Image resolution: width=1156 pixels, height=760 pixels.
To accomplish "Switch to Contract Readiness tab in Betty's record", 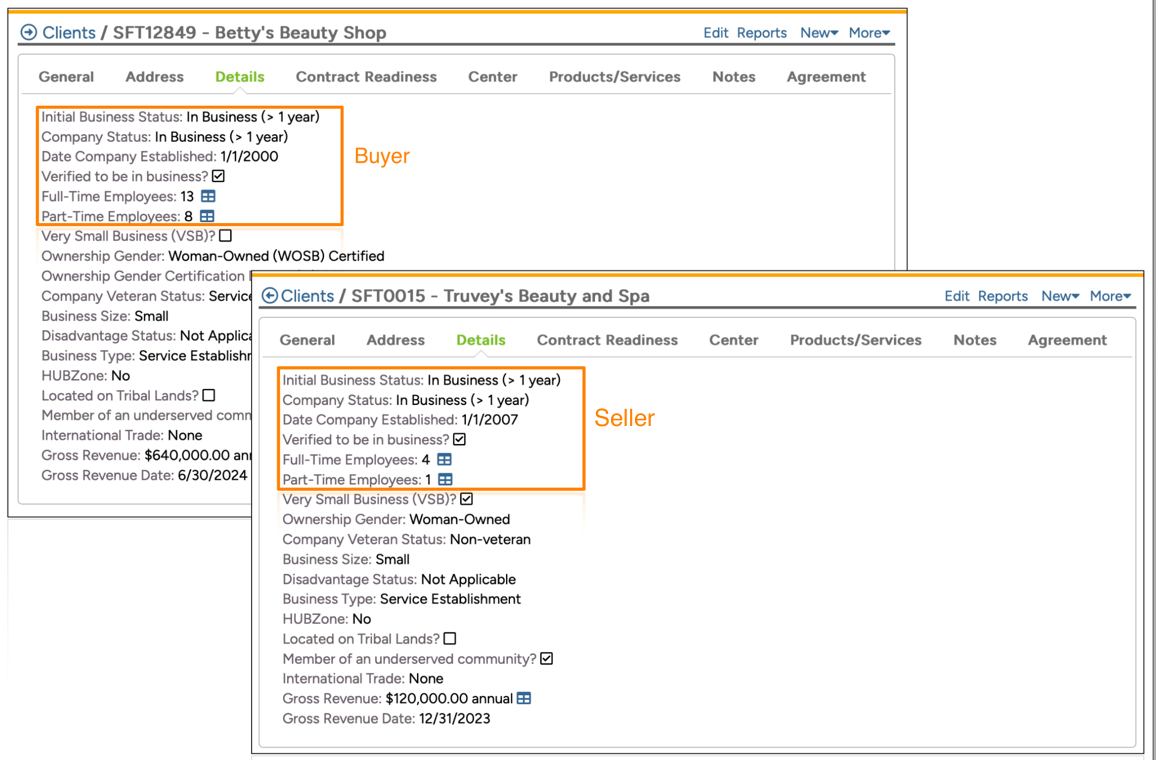I will 366,77.
